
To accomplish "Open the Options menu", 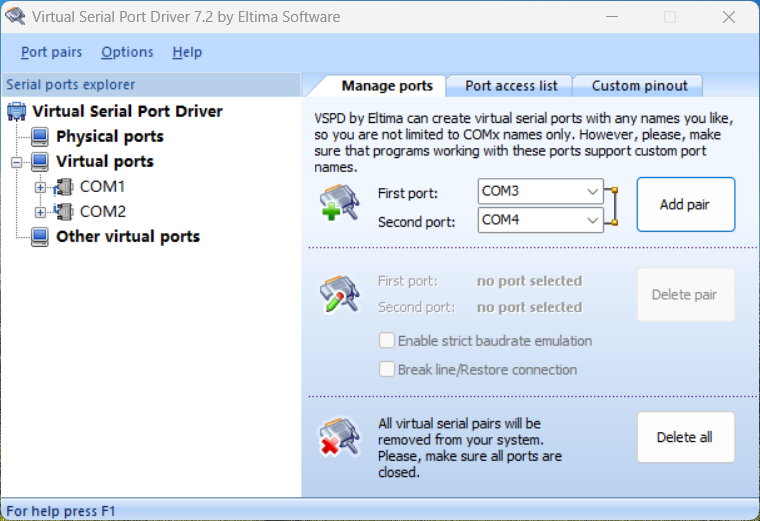I will click(127, 52).
